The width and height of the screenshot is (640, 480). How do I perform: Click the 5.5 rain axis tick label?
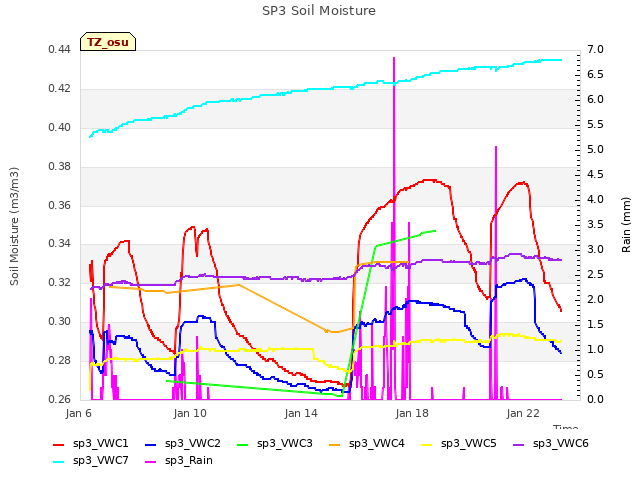[596, 124]
